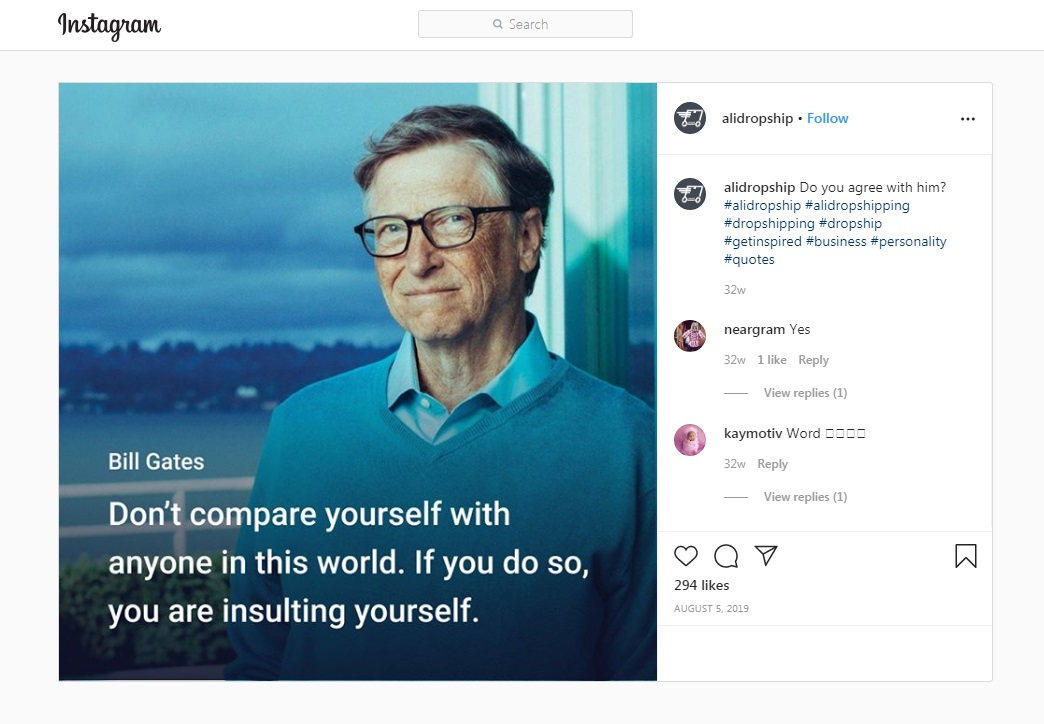
Task: View the 294 likes list
Action: (x=701, y=585)
